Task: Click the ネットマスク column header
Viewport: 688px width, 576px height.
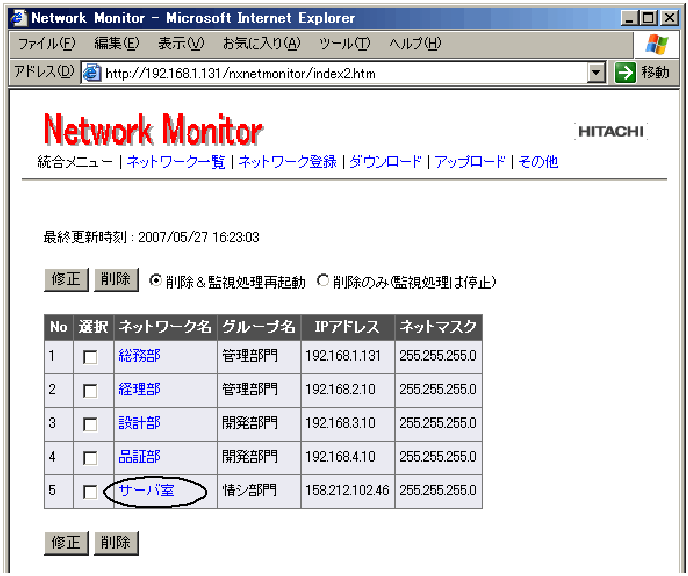Action: tap(438, 327)
